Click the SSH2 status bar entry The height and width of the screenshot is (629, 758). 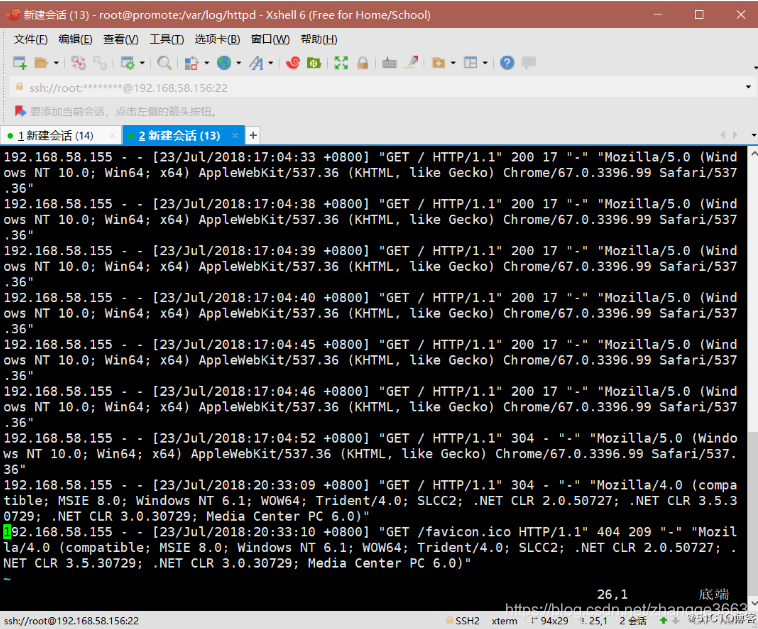pyautogui.click(x=463, y=621)
